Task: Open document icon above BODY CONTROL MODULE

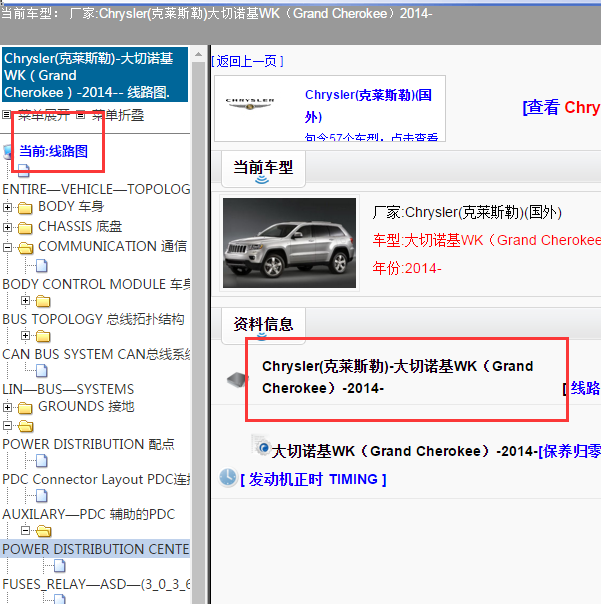Action: (42, 265)
